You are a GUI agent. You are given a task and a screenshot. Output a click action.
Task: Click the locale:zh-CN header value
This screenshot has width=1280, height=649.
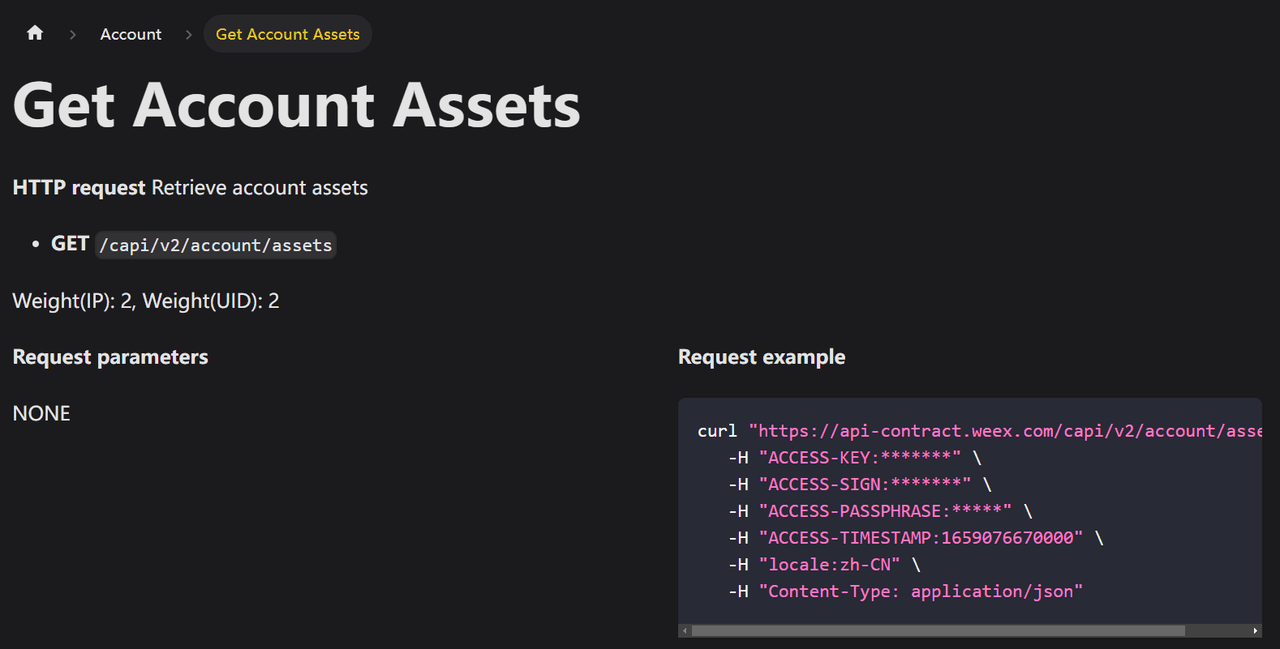(830, 564)
